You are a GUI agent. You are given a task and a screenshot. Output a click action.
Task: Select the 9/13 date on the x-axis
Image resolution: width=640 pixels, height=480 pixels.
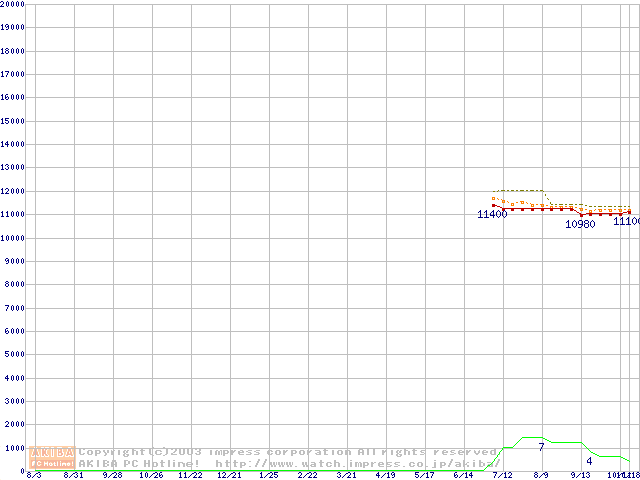pyautogui.click(x=580, y=475)
